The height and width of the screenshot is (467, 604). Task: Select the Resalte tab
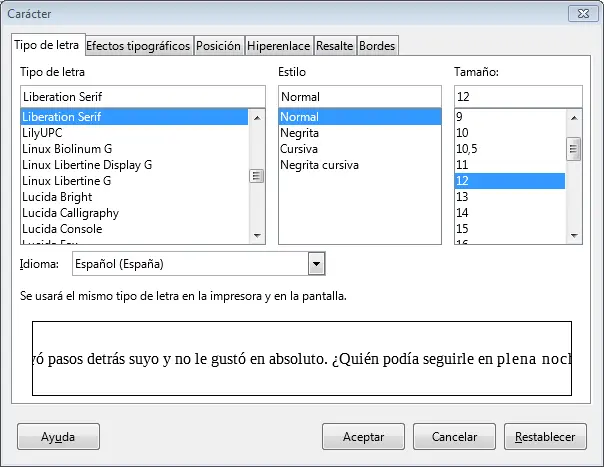pos(335,46)
